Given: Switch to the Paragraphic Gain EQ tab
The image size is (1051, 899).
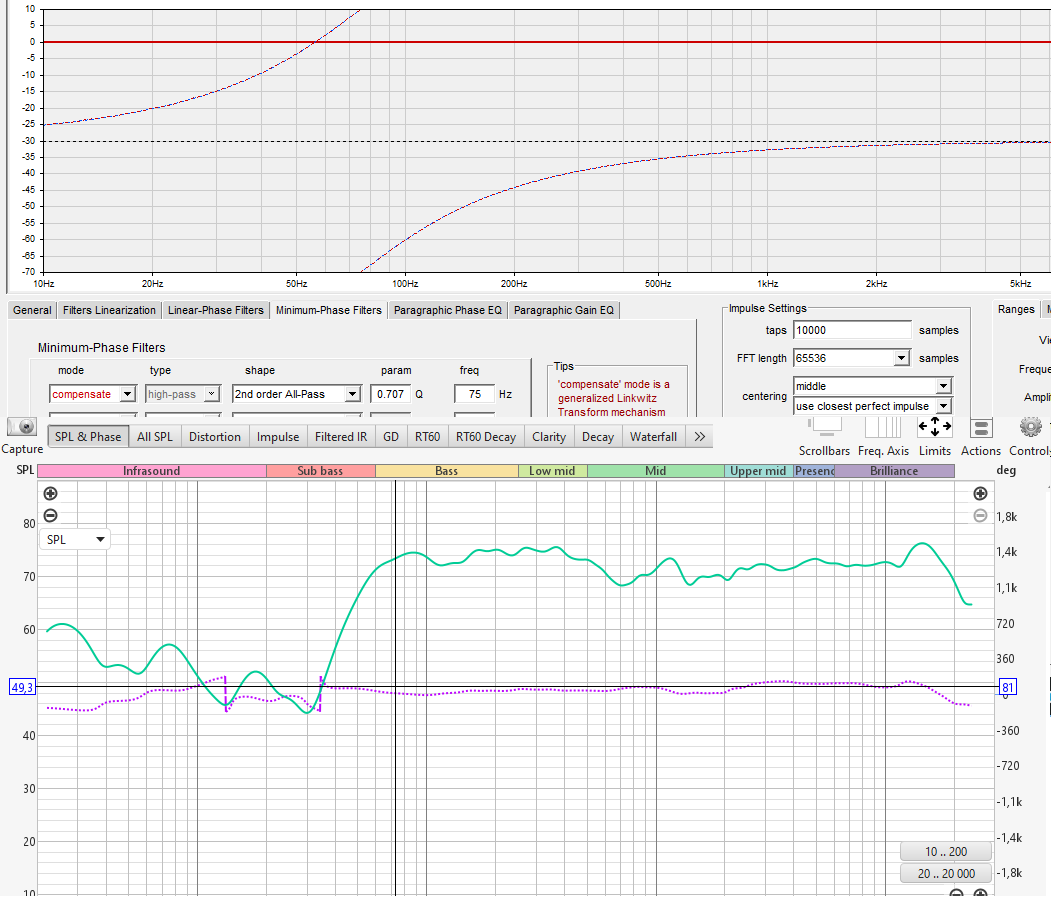Looking at the screenshot, I should (x=565, y=310).
